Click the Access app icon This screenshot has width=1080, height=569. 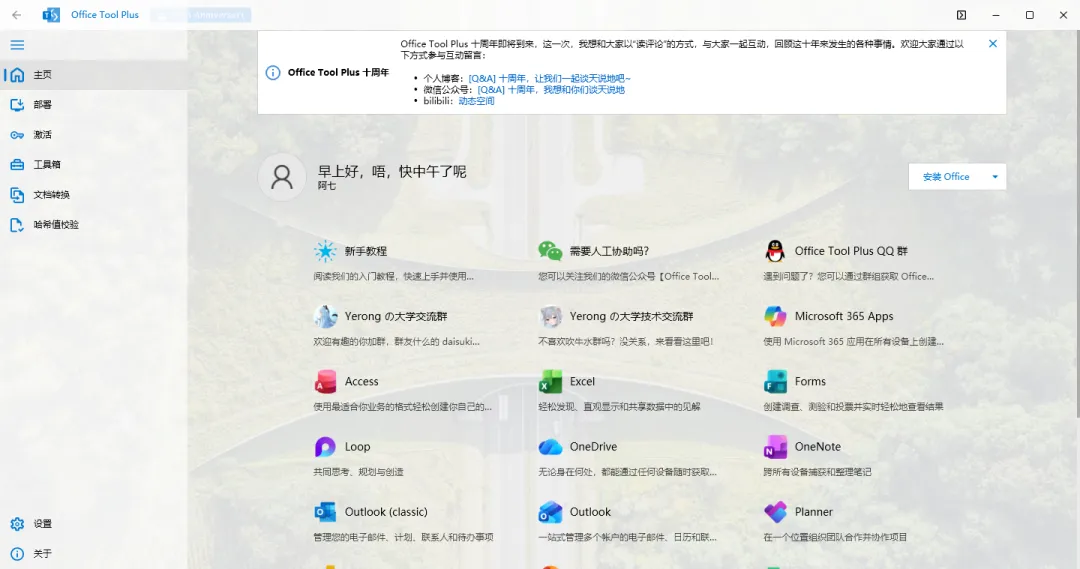tap(325, 381)
